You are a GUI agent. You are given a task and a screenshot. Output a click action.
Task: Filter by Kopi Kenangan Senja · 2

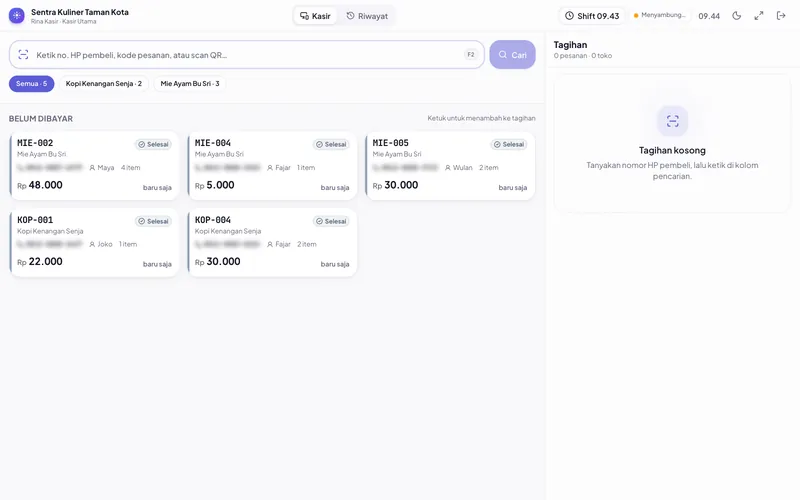[x=104, y=84]
